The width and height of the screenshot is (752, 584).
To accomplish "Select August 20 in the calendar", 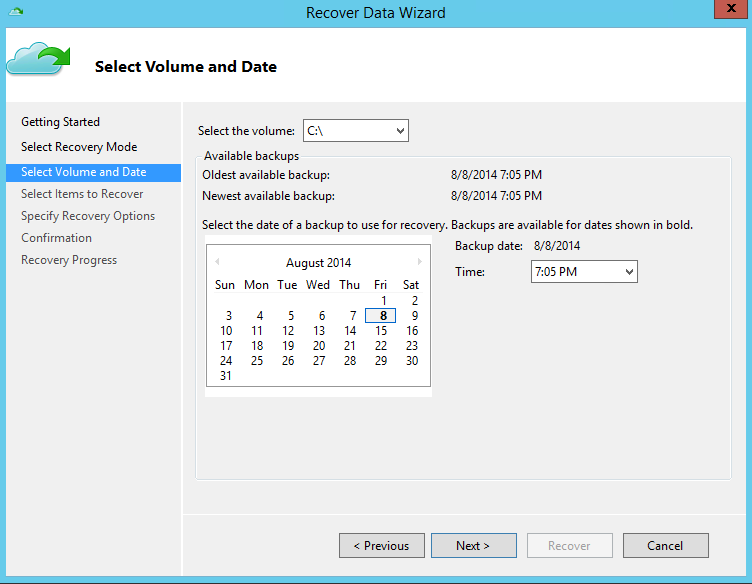I will 319,346.
